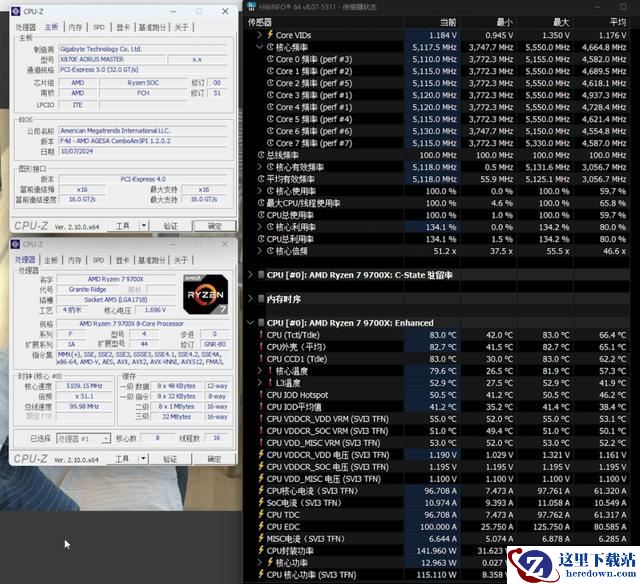The image size is (640, 584).
Task: Open the 关于 tab in top CPU-Z window
Action: tap(181, 27)
